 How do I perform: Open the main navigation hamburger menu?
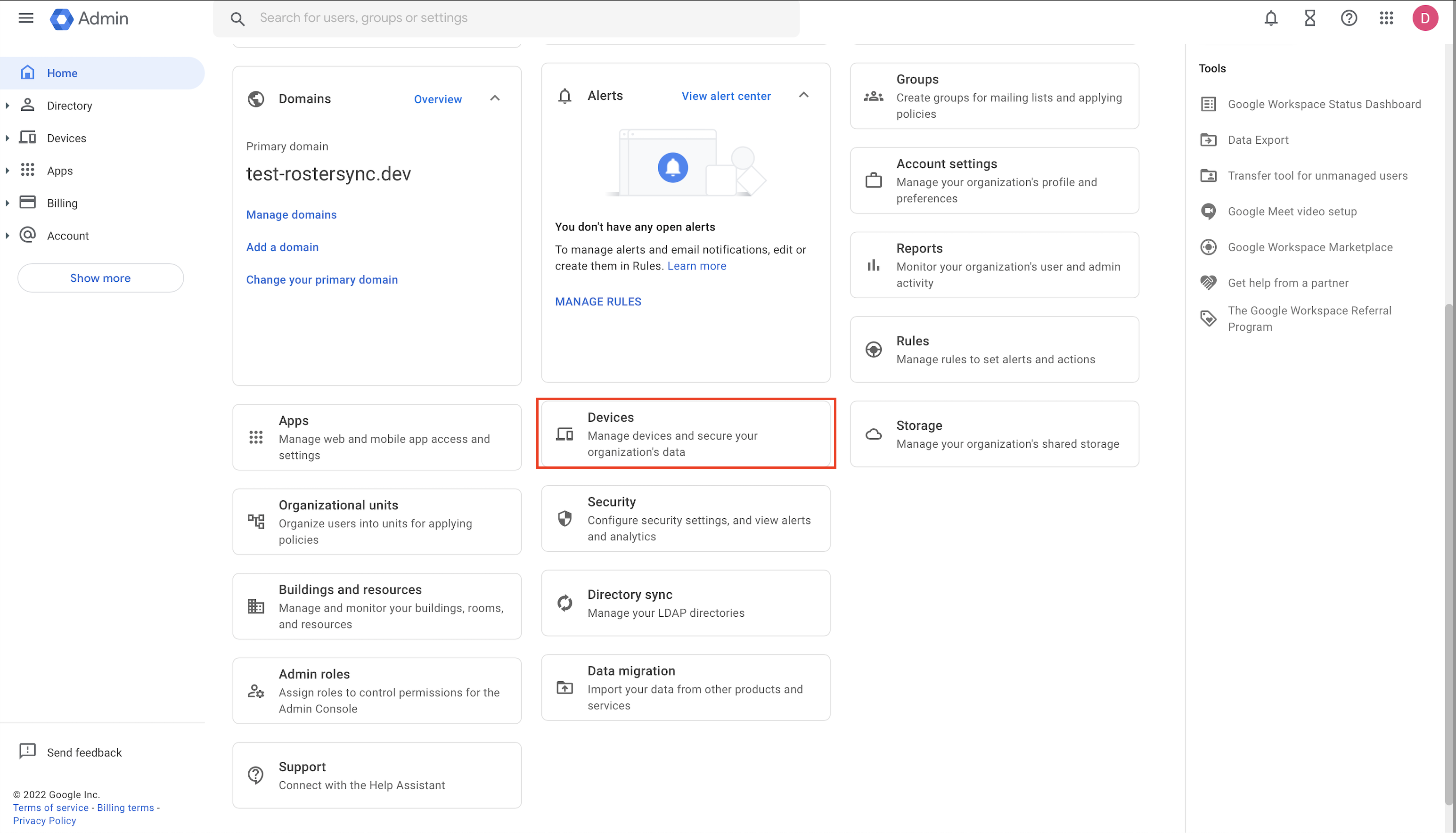[x=26, y=18]
